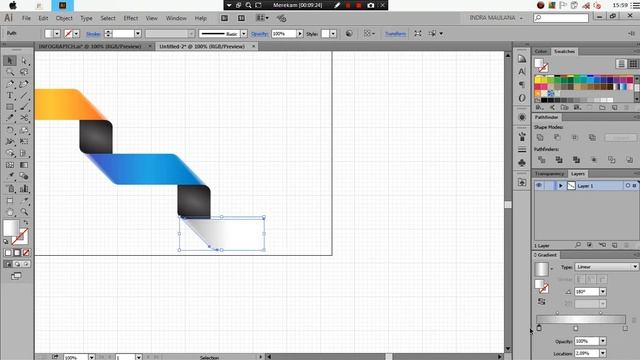The height and width of the screenshot is (360, 640).
Task: Click the Change Screen Mode icon
Action: pos(16,276)
